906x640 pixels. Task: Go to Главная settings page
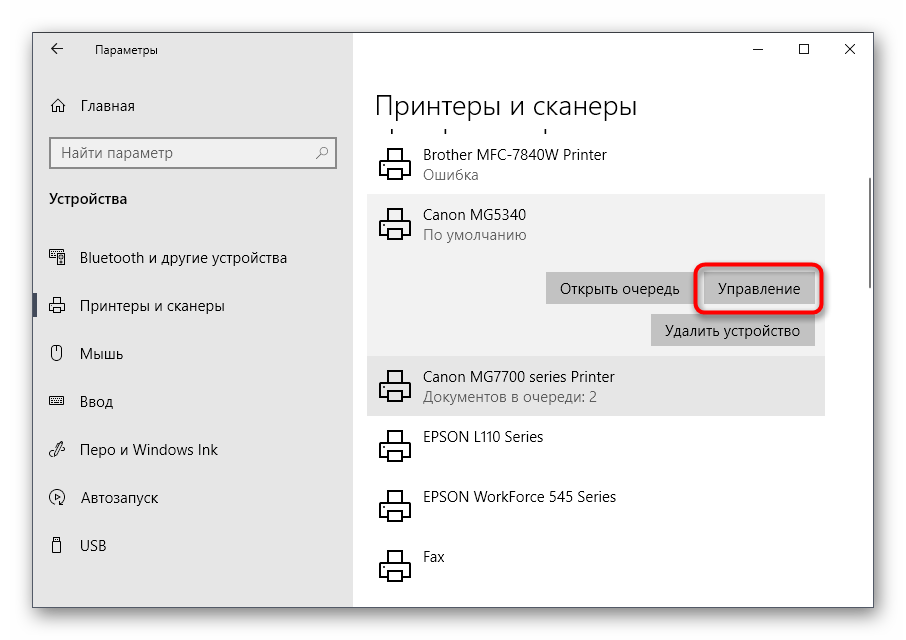[107, 106]
